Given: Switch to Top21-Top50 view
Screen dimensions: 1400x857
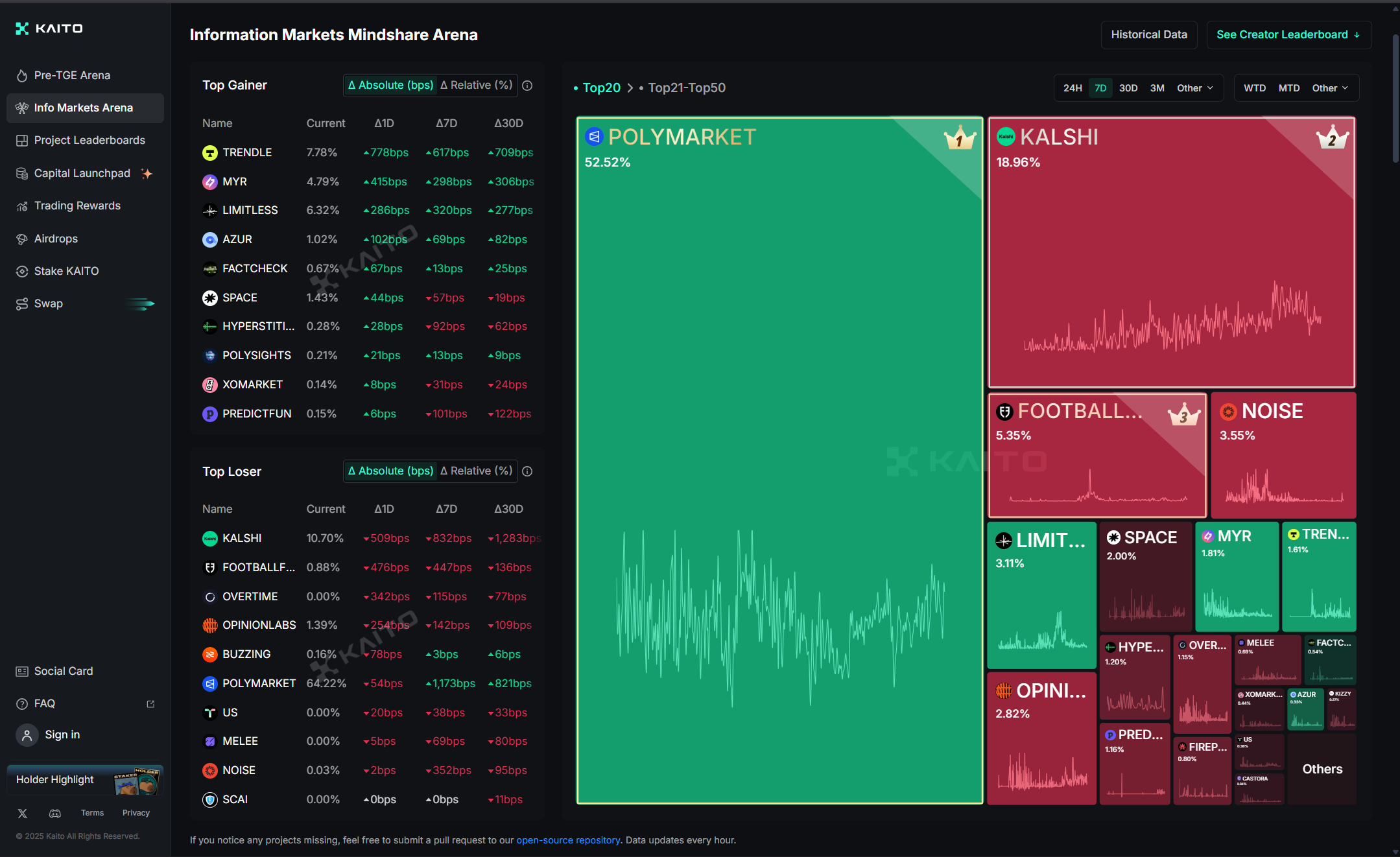Looking at the screenshot, I should click(686, 88).
